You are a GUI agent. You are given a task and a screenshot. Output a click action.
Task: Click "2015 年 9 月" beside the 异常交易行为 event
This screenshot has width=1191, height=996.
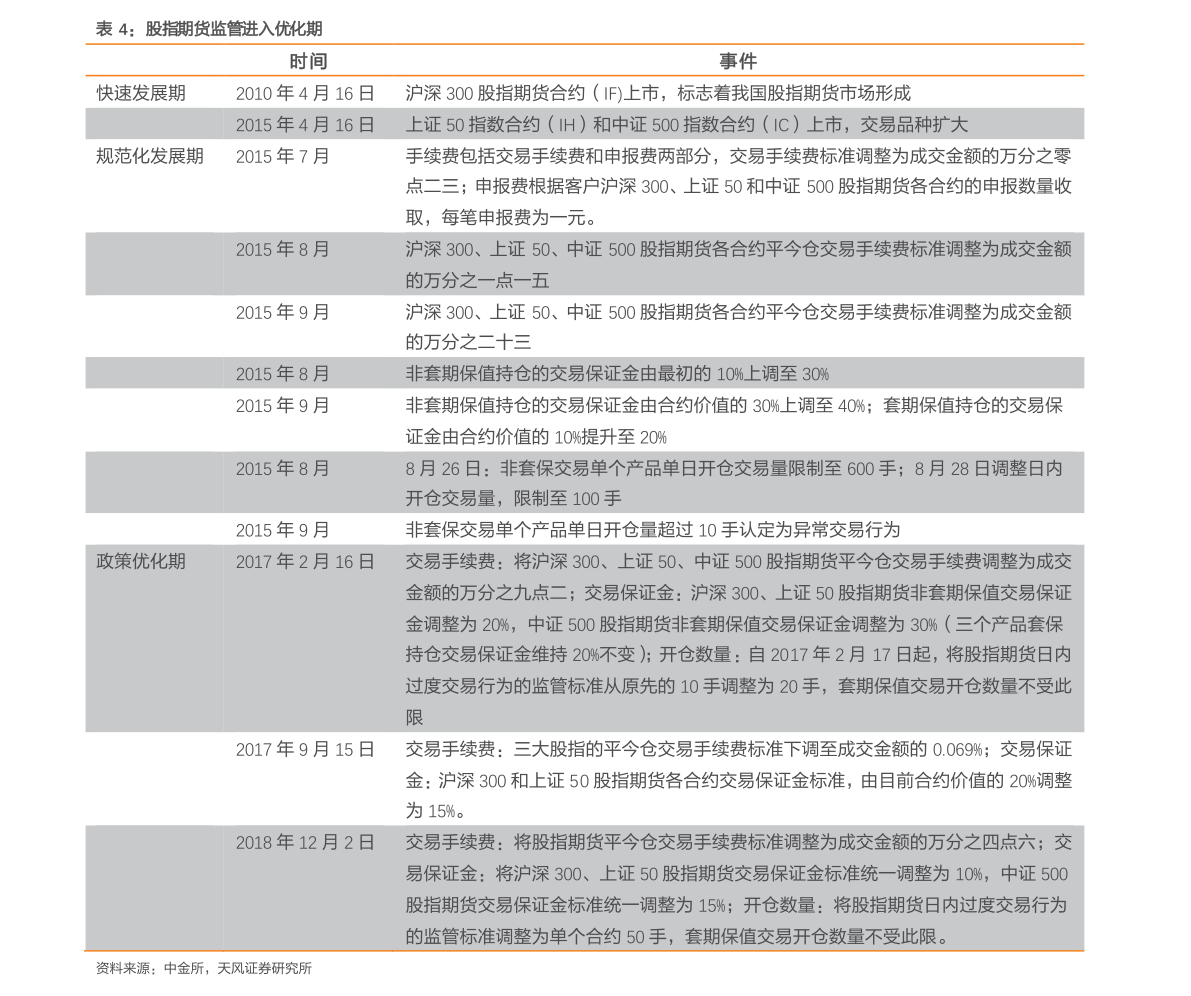tap(283, 530)
